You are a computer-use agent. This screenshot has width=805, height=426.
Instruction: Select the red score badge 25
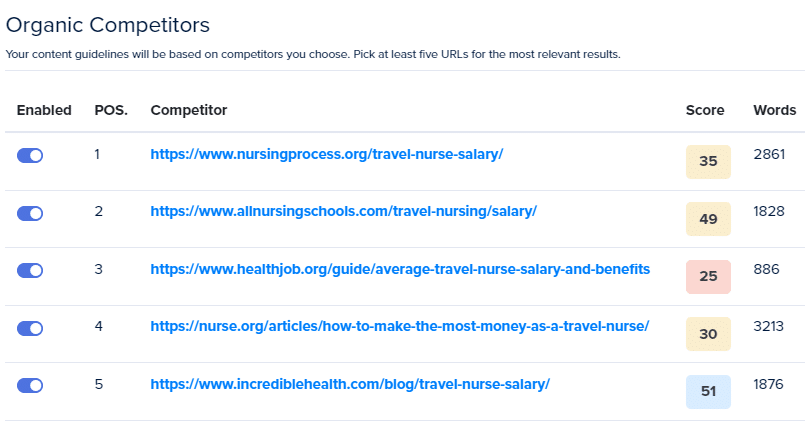point(708,277)
